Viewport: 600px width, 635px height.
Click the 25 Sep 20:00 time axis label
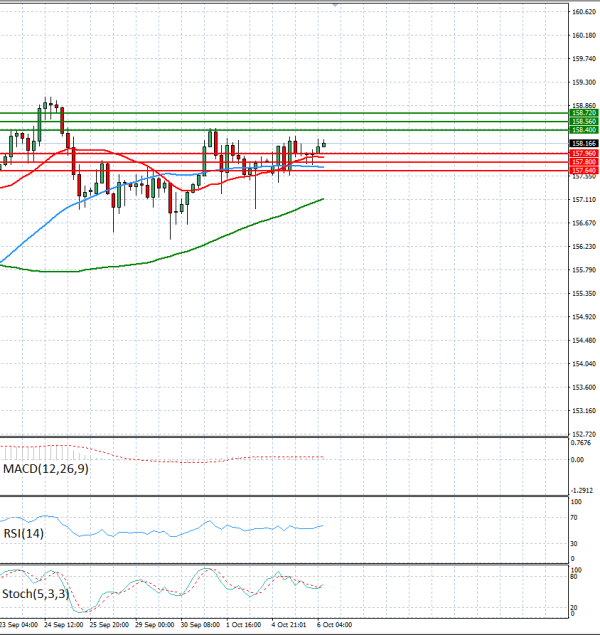109,625
